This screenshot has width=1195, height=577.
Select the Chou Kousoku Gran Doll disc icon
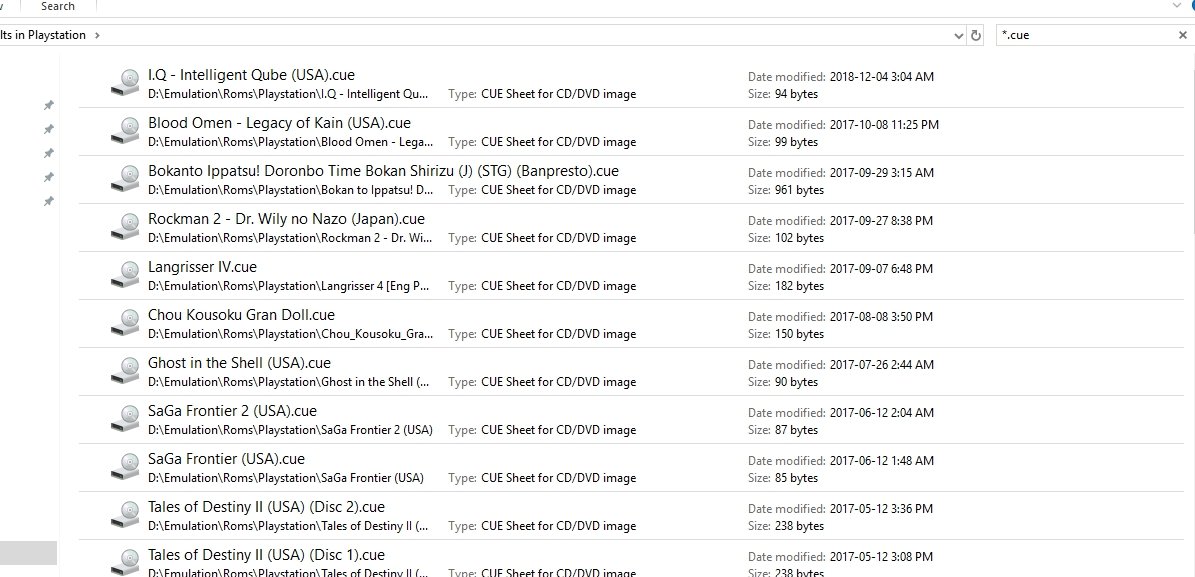click(125, 323)
